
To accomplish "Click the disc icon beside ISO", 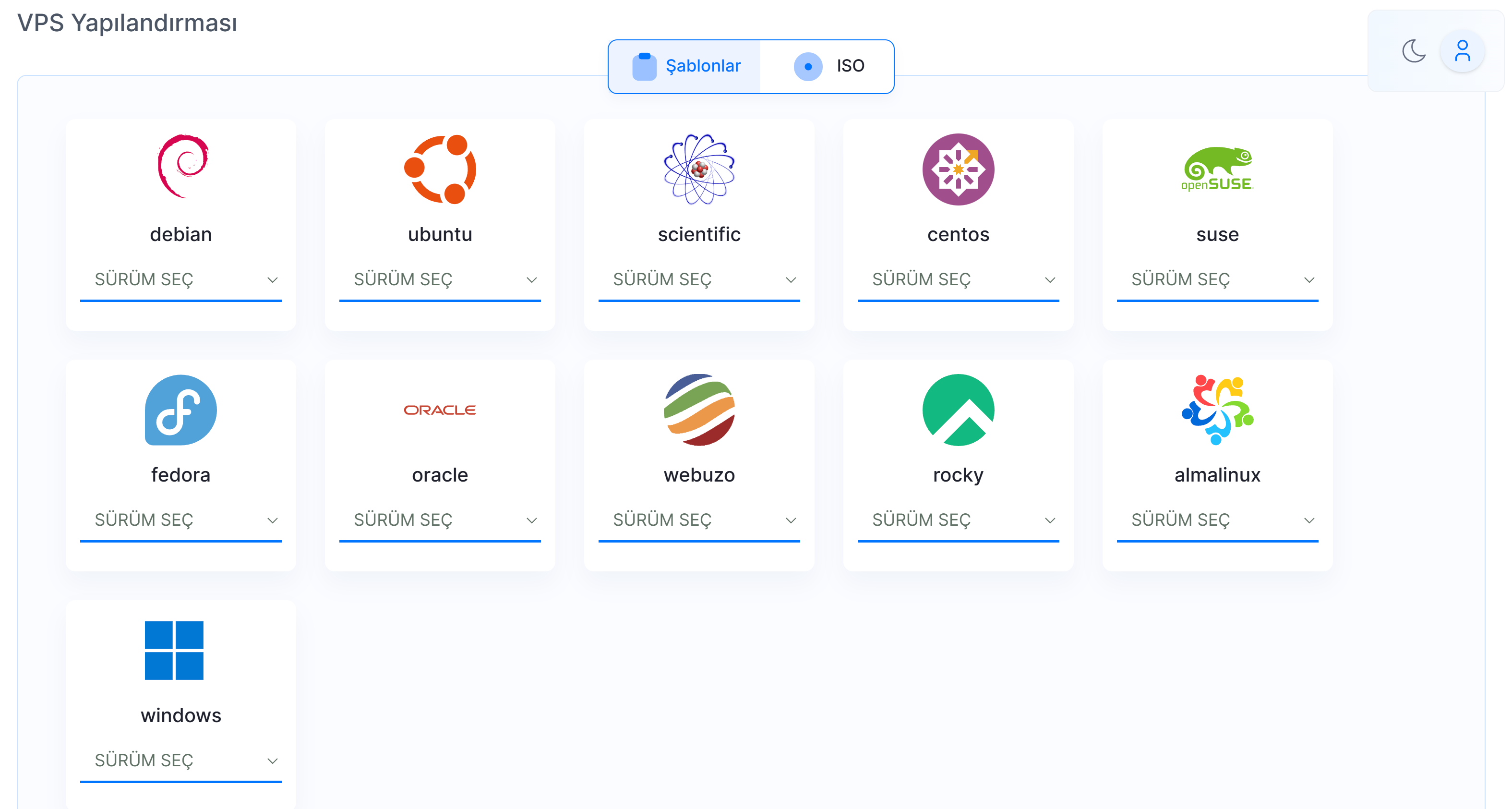I will [808, 66].
